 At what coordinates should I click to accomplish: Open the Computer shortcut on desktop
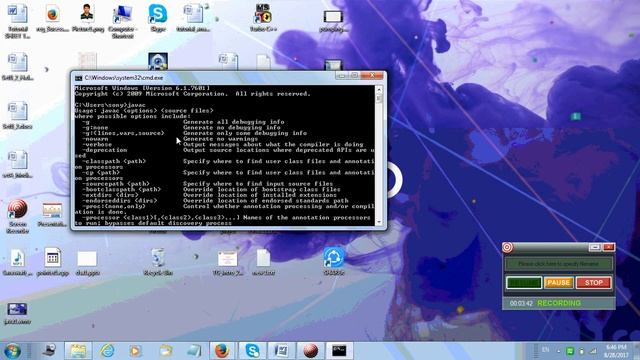tap(123, 20)
